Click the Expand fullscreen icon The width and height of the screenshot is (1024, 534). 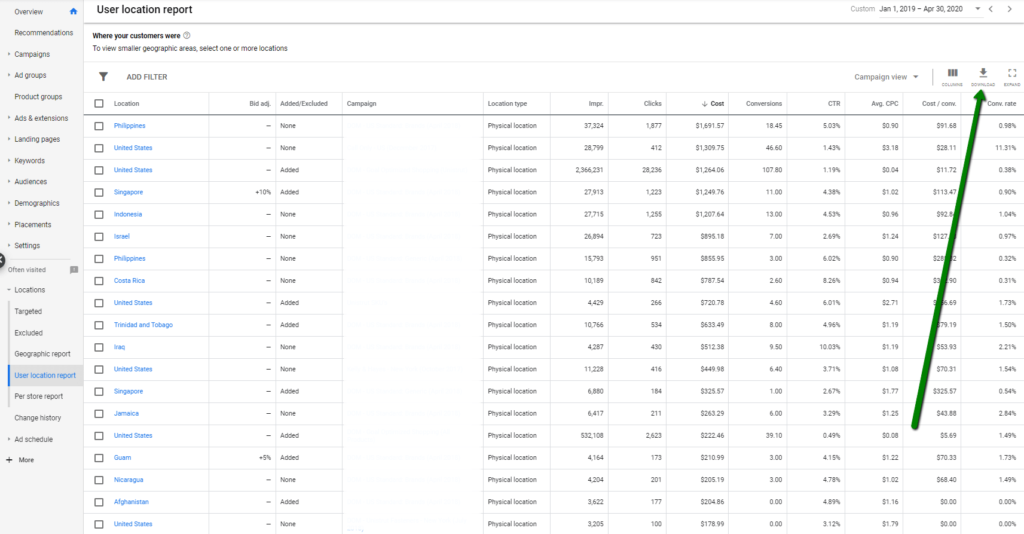pos(1012,73)
